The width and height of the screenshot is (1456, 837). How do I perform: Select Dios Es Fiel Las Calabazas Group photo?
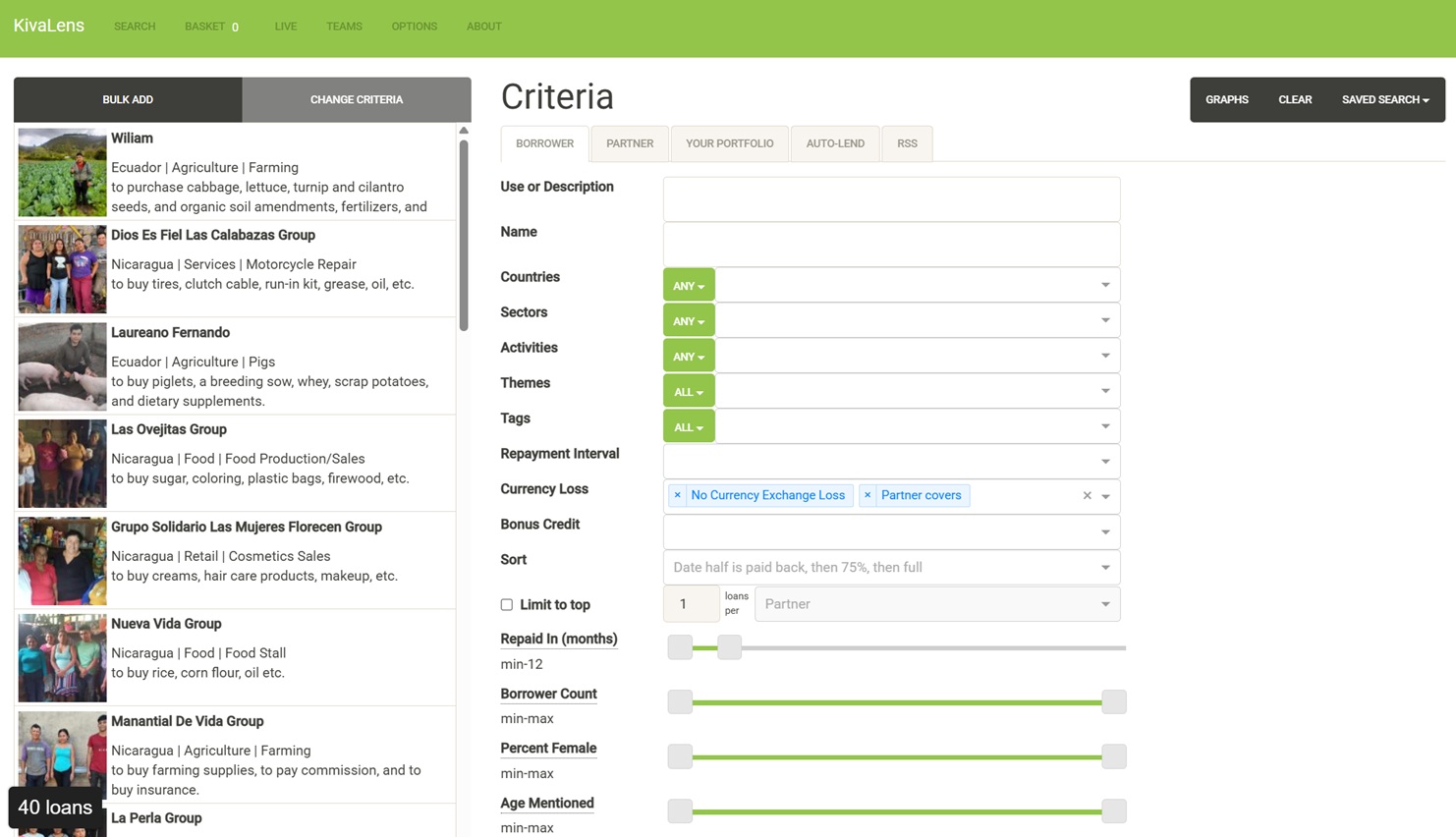click(62, 269)
